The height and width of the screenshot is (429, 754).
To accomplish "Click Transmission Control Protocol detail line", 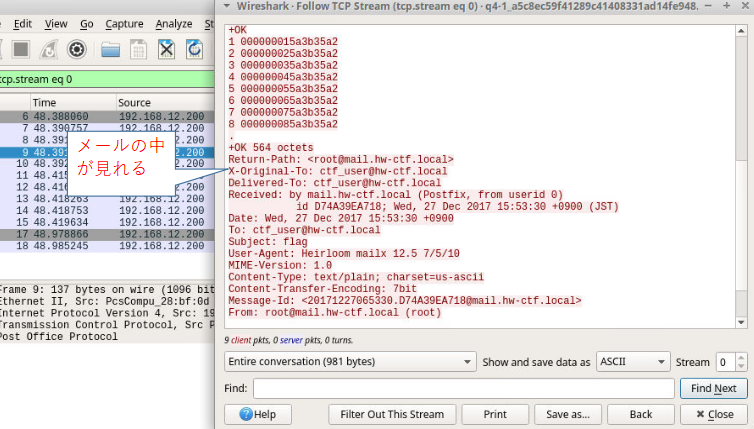I will [107, 325].
